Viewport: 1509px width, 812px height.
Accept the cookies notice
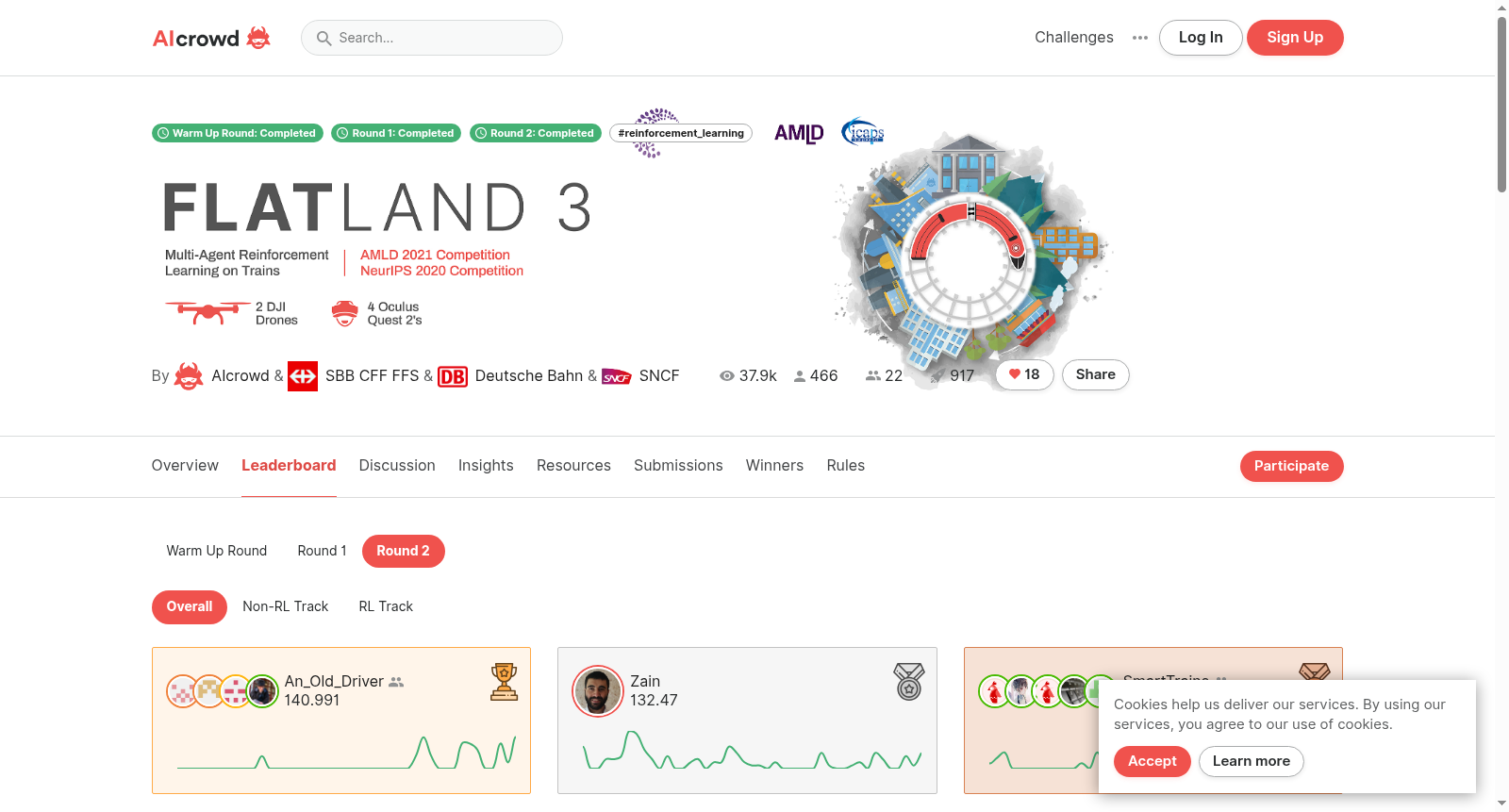[x=1152, y=761]
